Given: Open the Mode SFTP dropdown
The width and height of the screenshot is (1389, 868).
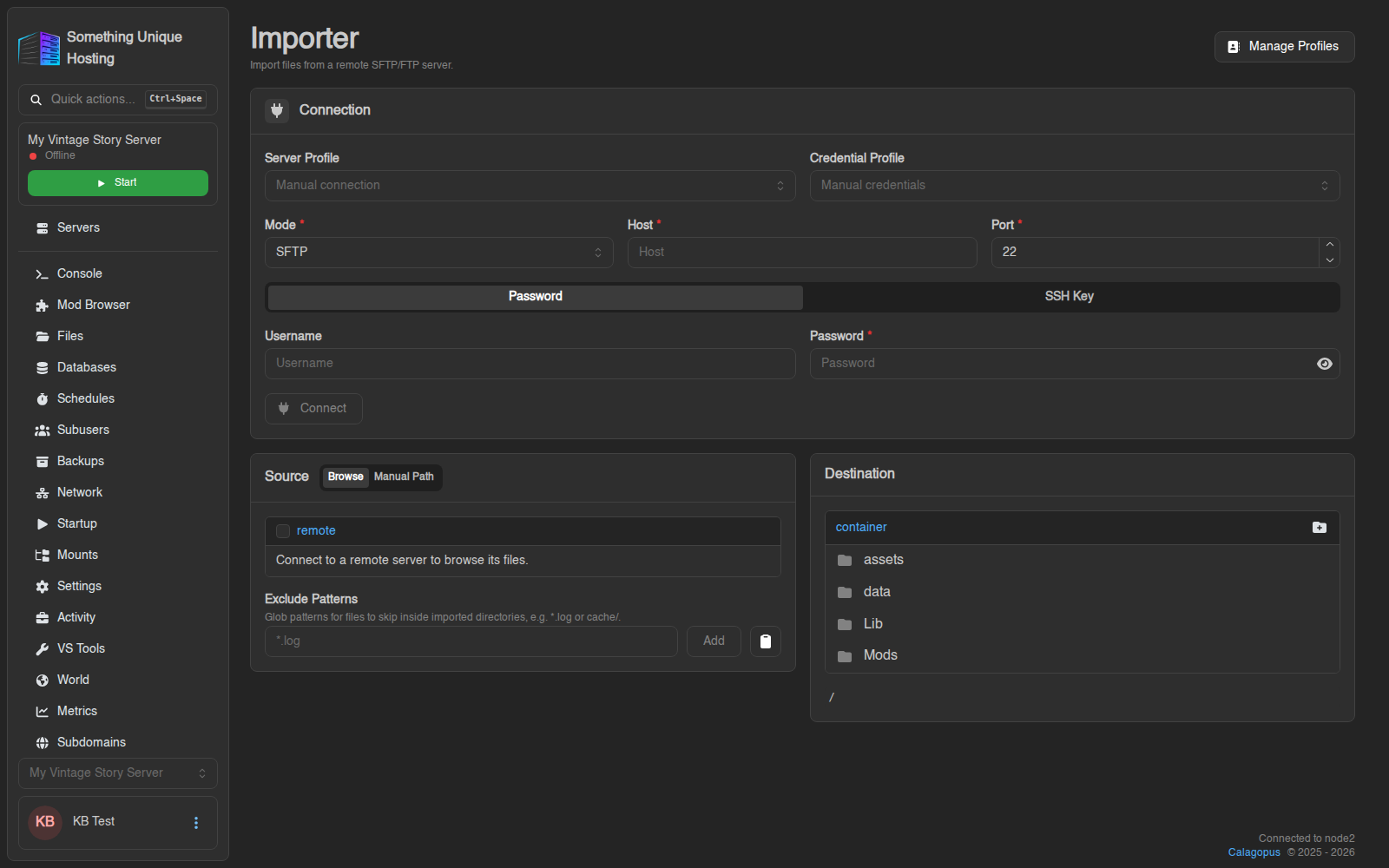Looking at the screenshot, I should point(438,253).
